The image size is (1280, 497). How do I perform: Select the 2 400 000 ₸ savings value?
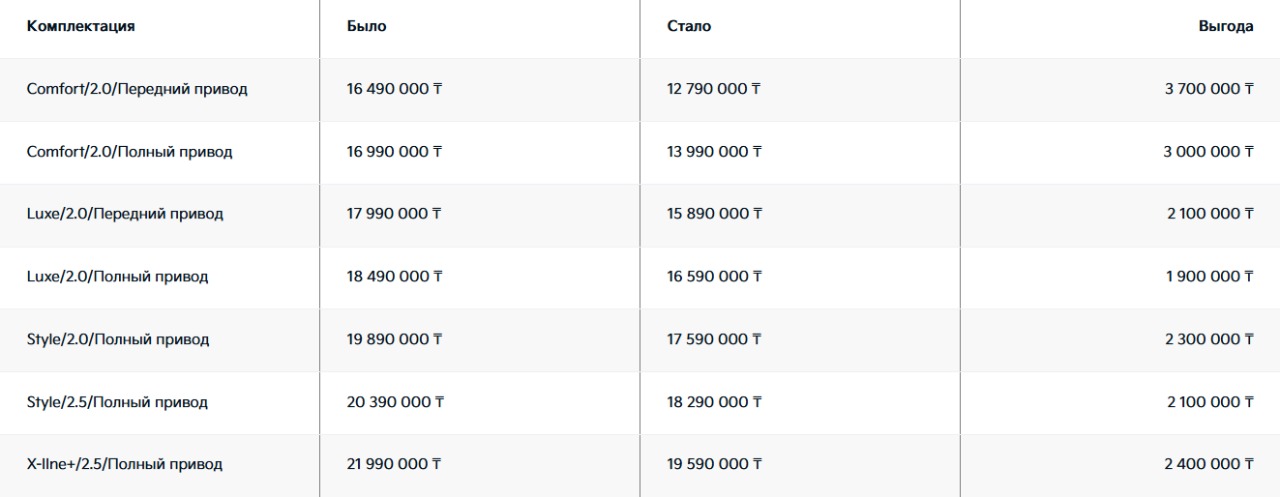pos(1209,464)
